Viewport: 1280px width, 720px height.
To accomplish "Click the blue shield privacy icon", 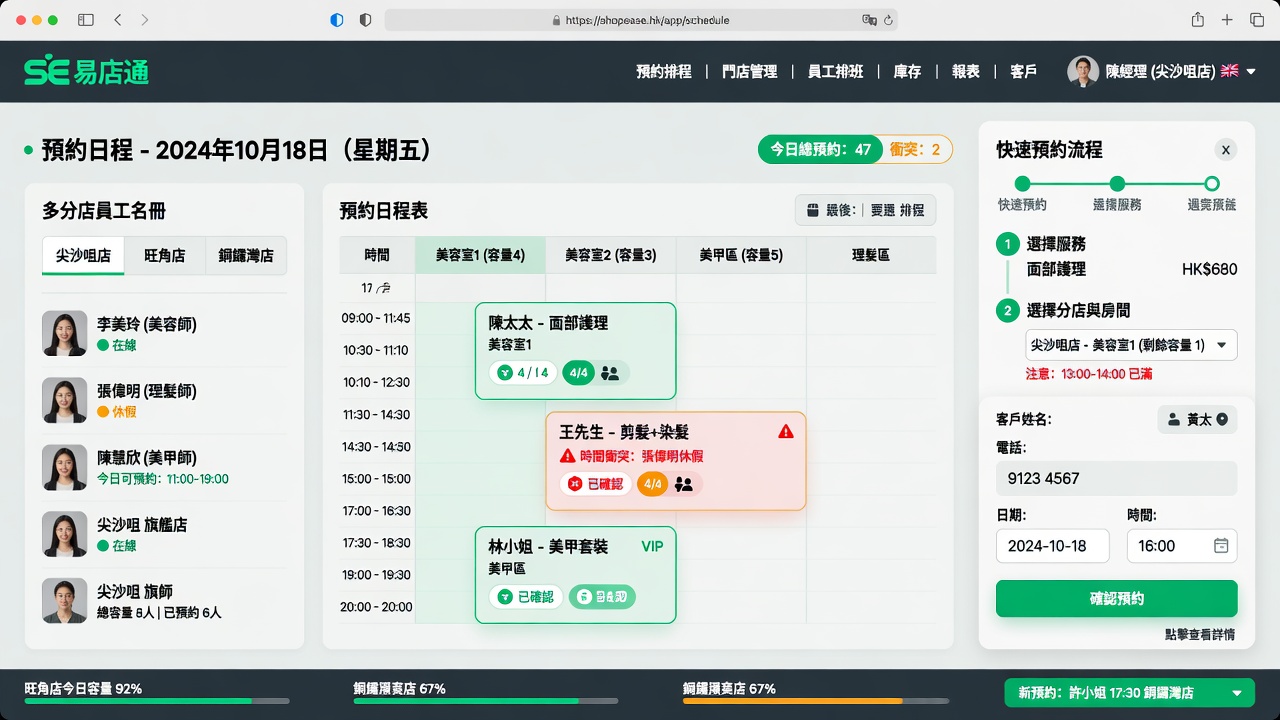I will (337, 20).
